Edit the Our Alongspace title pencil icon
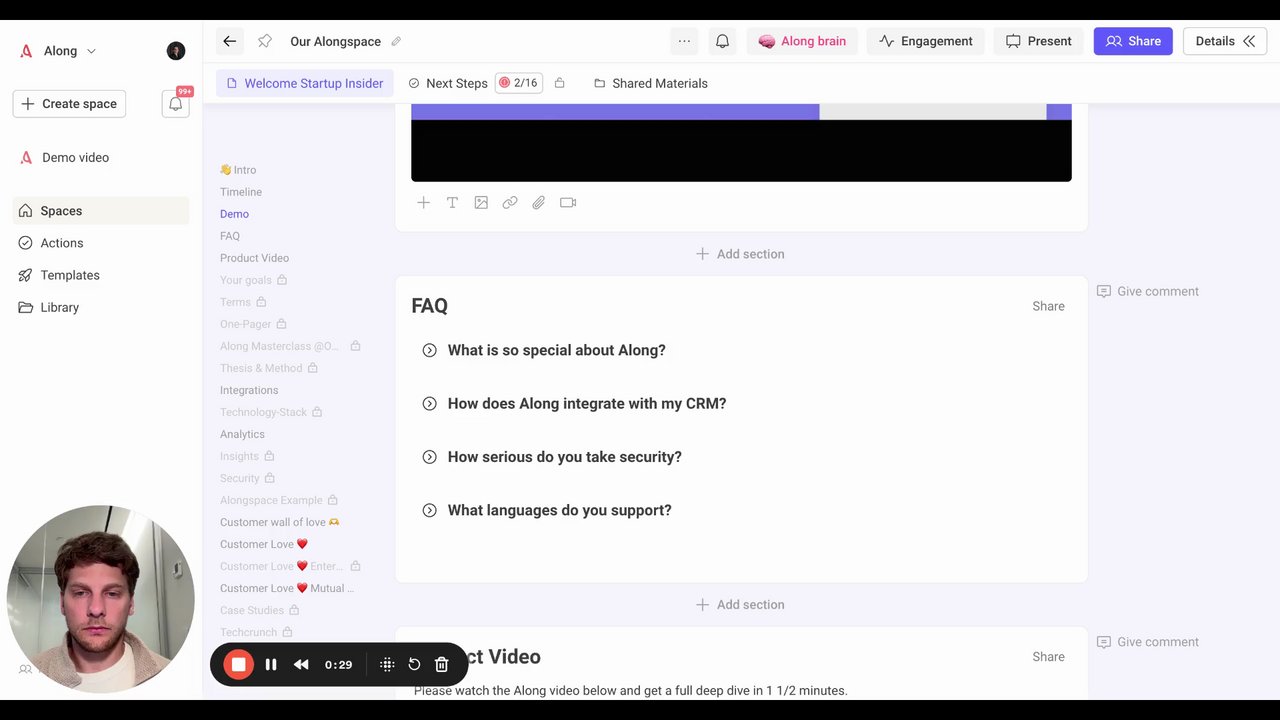This screenshot has height=720, width=1280. (x=396, y=41)
